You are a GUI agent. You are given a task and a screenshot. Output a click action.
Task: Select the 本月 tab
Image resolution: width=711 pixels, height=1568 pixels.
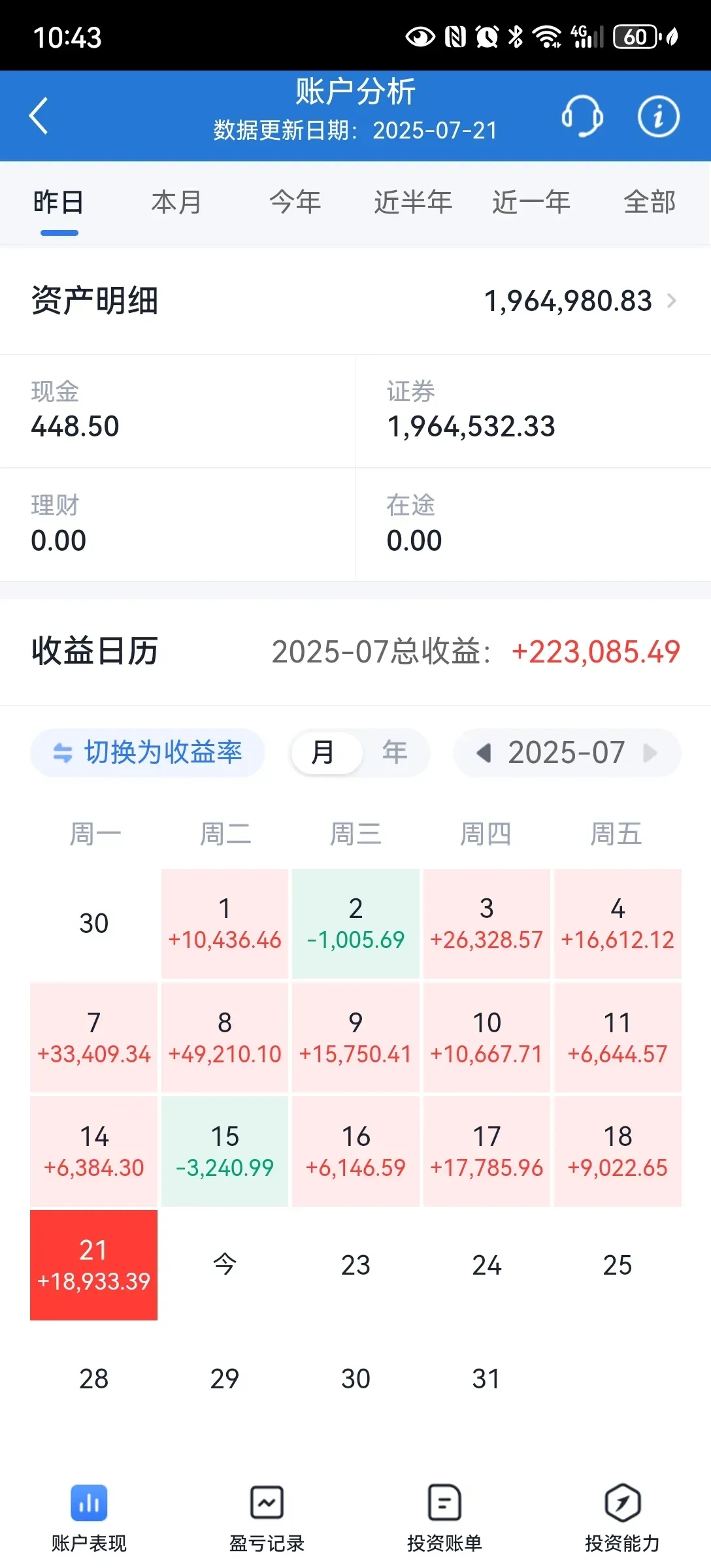[176, 203]
